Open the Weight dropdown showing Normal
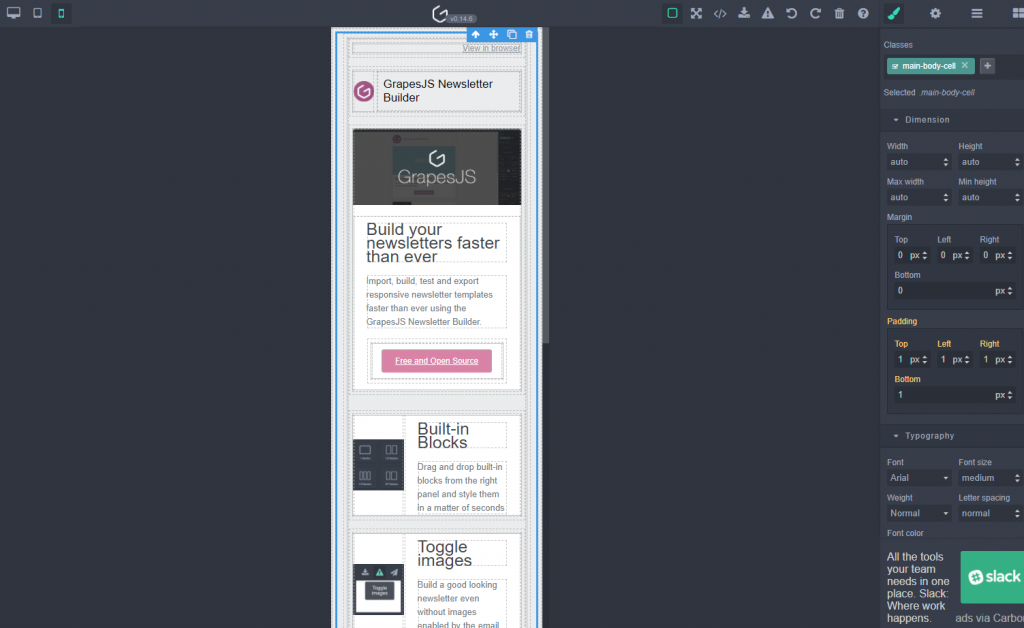This screenshot has width=1024, height=628. coord(918,513)
